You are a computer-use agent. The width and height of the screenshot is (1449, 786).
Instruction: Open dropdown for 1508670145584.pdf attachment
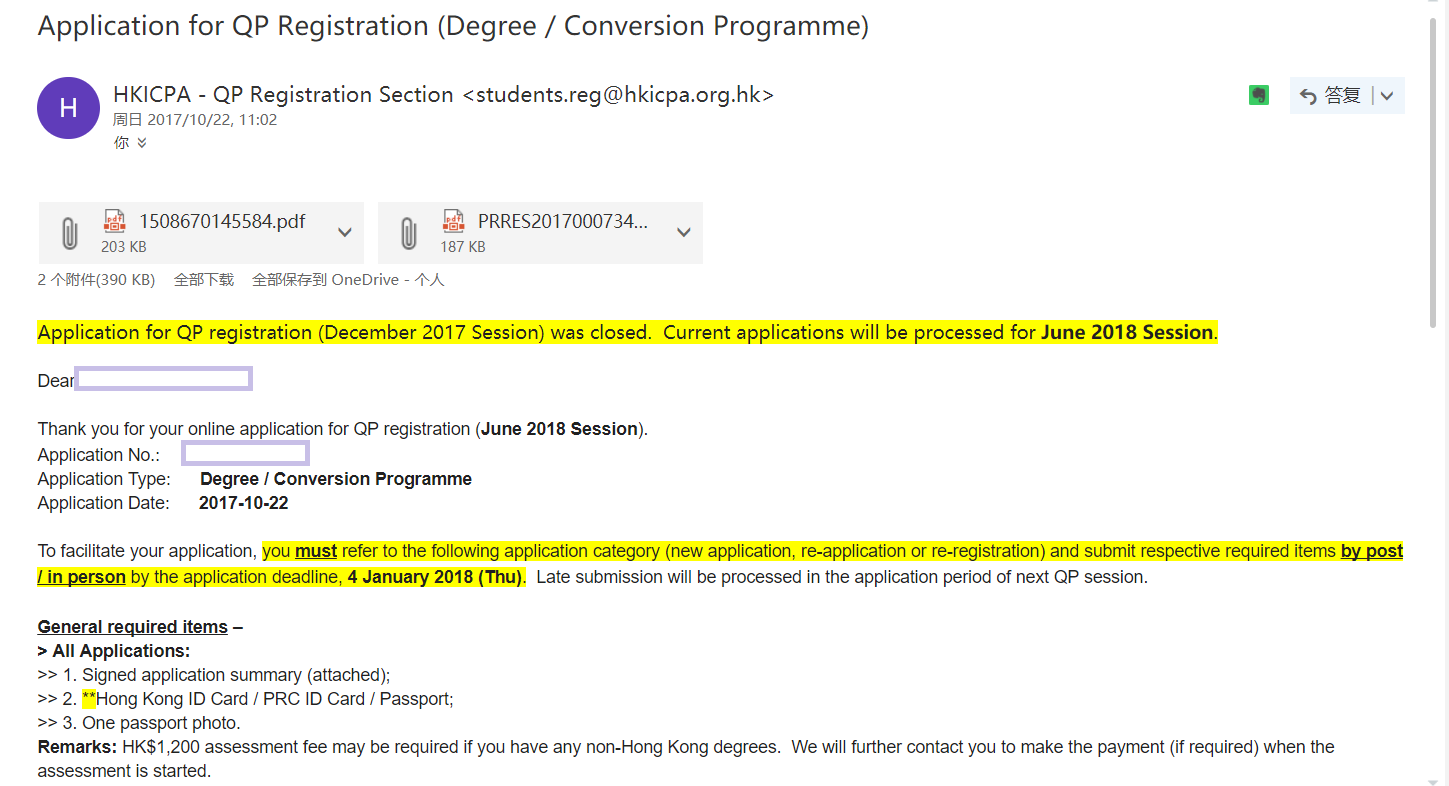pyautogui.click(x=344, y=232)
